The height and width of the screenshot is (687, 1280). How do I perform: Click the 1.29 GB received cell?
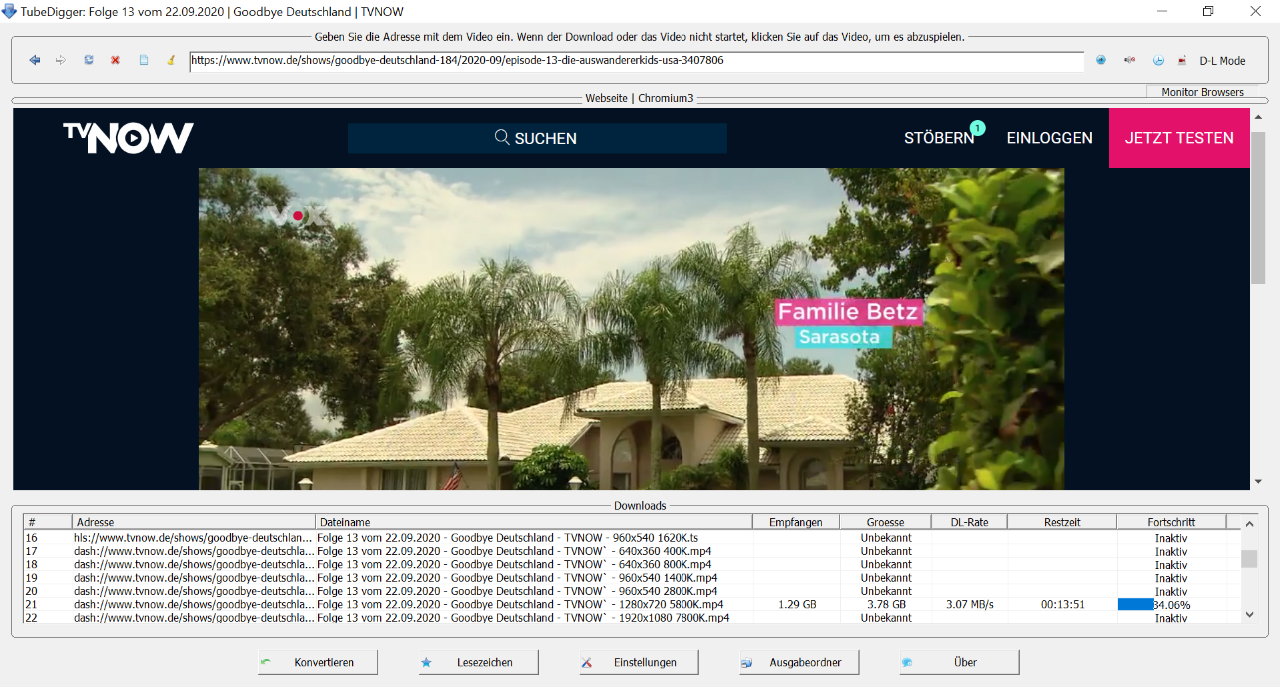point(796,605)
